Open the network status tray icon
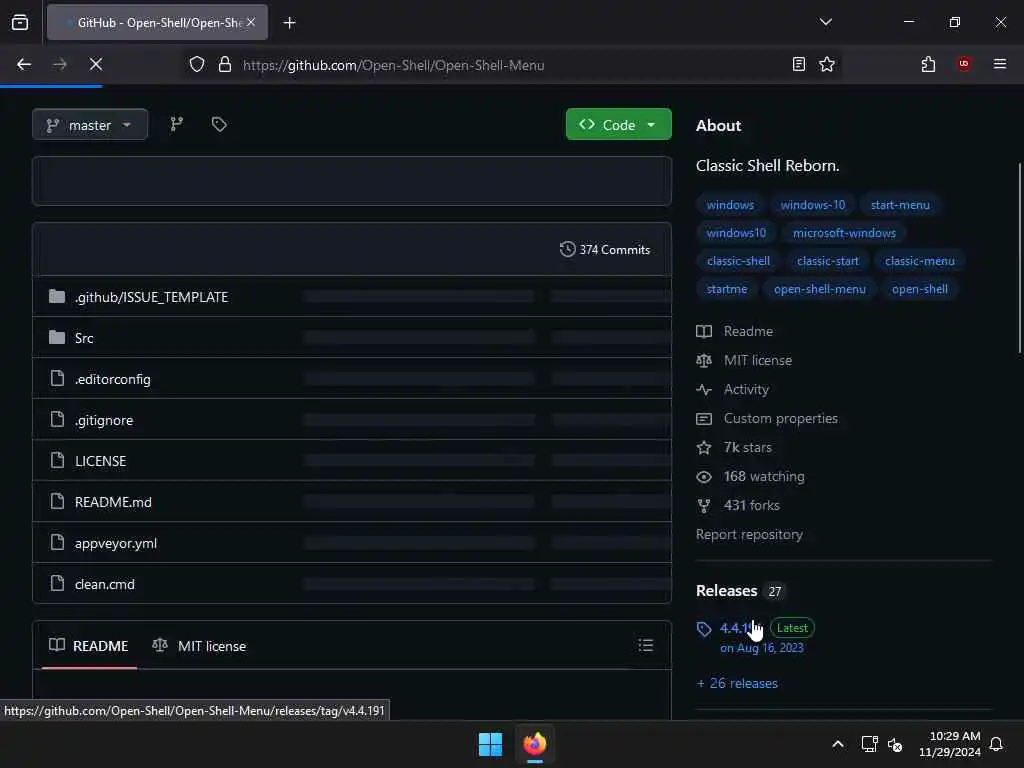 [869, 744]
